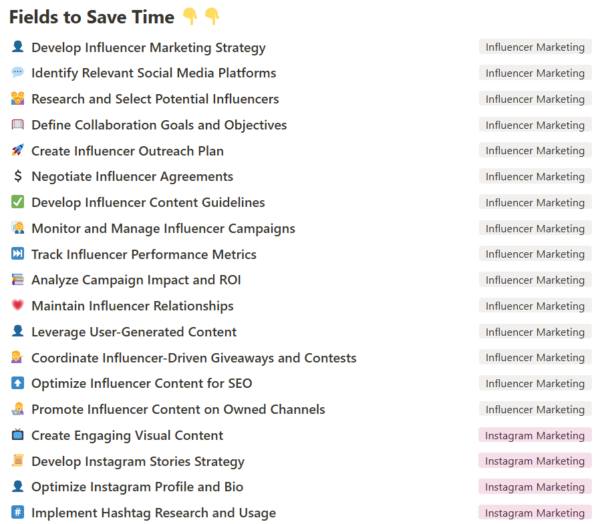600x524 pixels.
Task: Click the hashtag icon for Implement Hashtag Research
Action: [x=18, y=512]
